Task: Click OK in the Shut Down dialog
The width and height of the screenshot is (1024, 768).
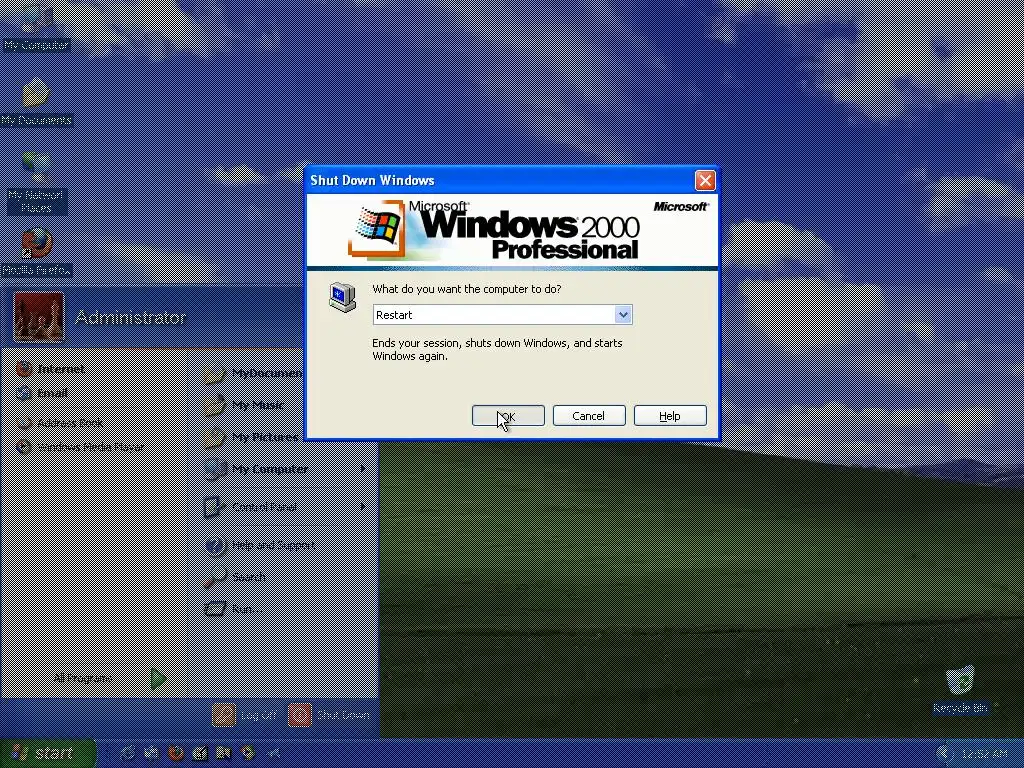Action: pyautogui.click(x=508, y=416)
